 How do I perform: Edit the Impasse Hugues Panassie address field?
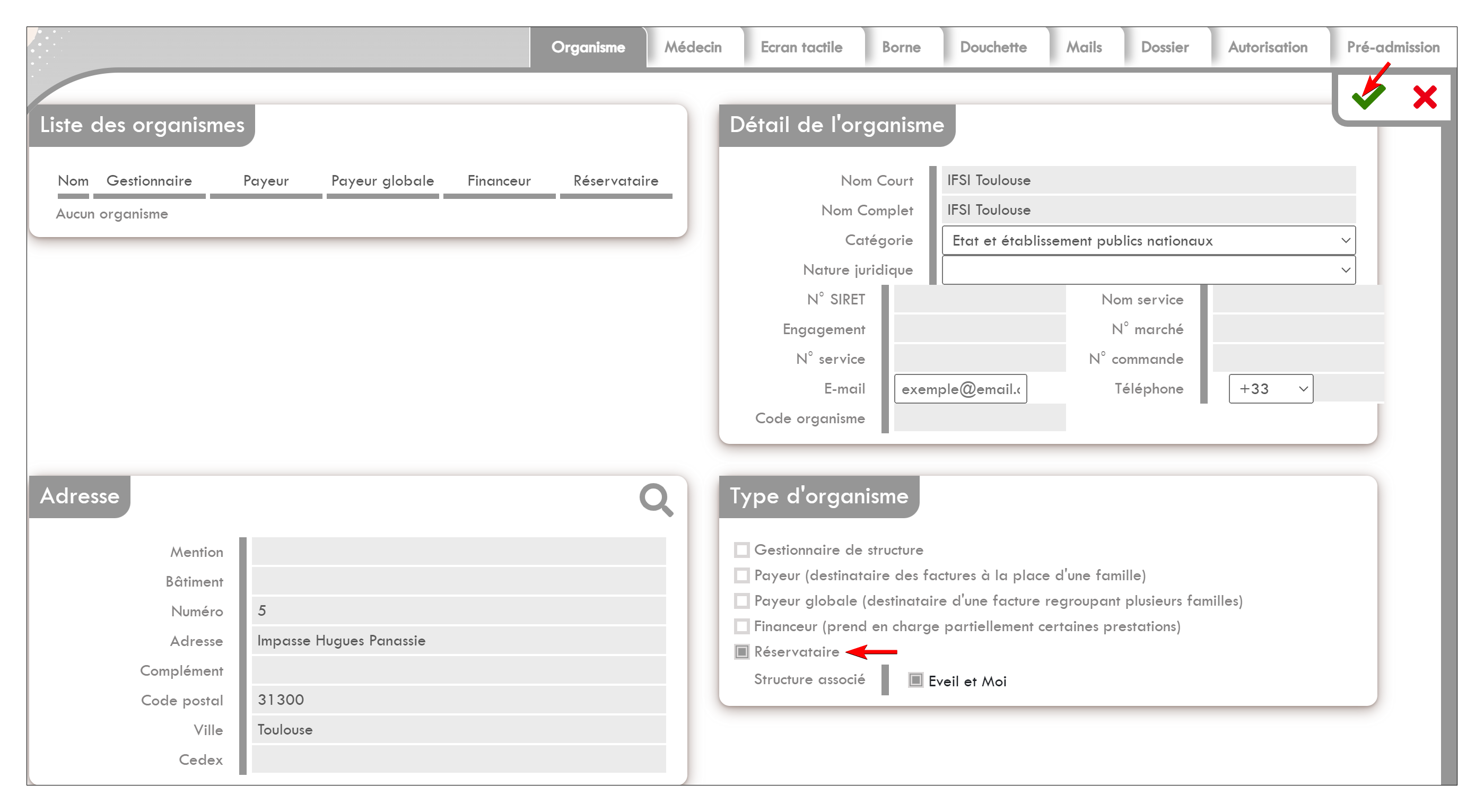(x=459, y=641)
